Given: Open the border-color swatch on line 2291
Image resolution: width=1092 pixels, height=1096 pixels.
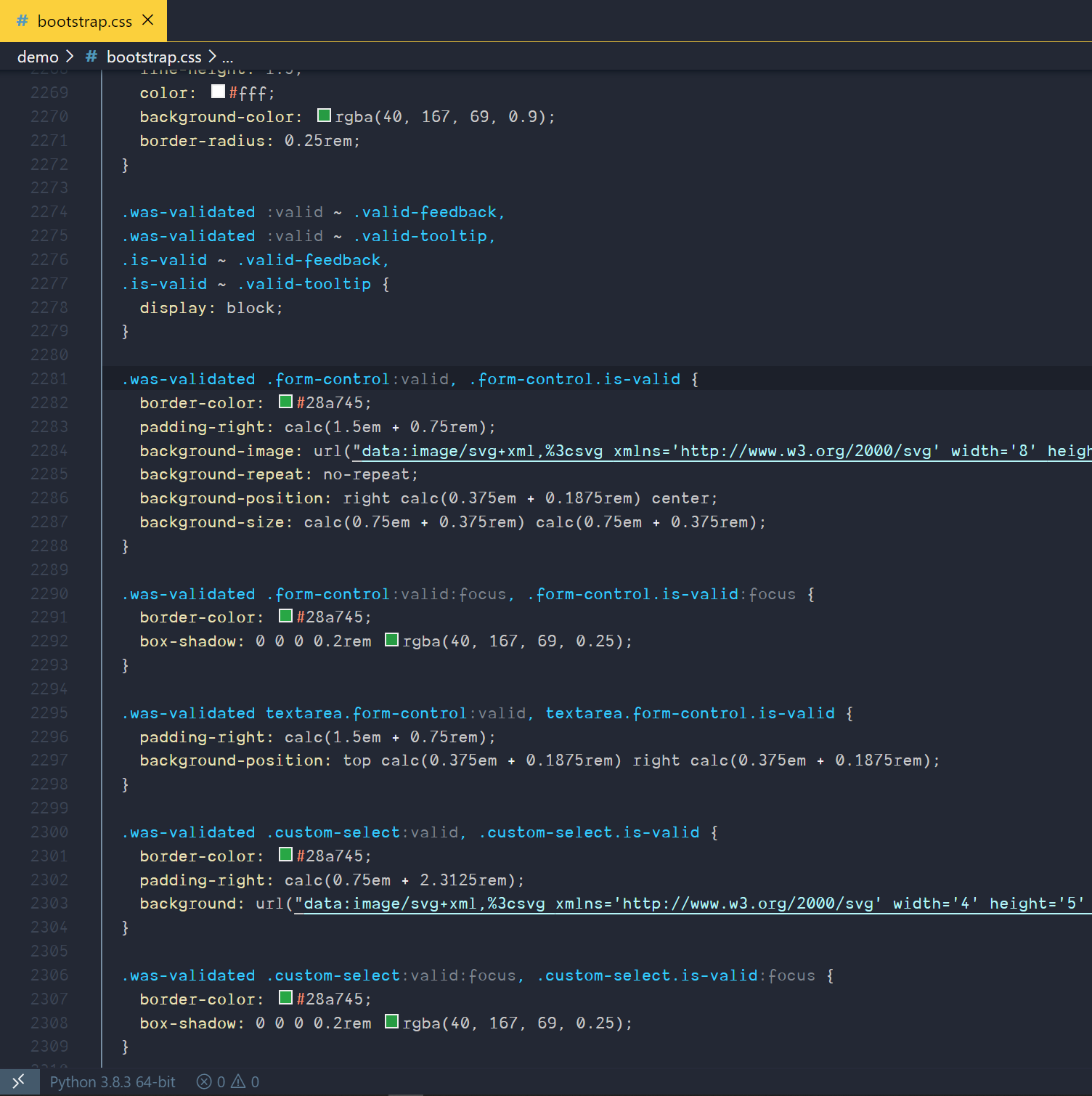Looking at the screenshot, I should 285,616.
